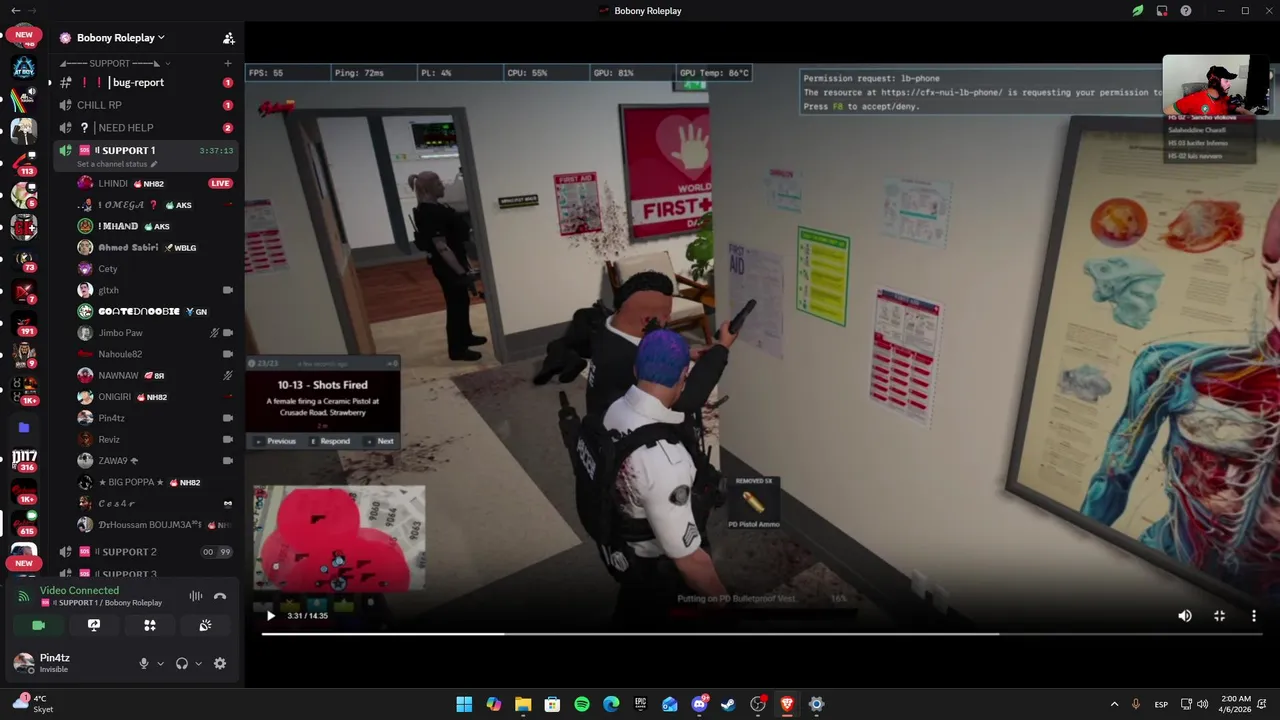
Task: Open the server folder icon in sidebar
Action: (24, 427)
